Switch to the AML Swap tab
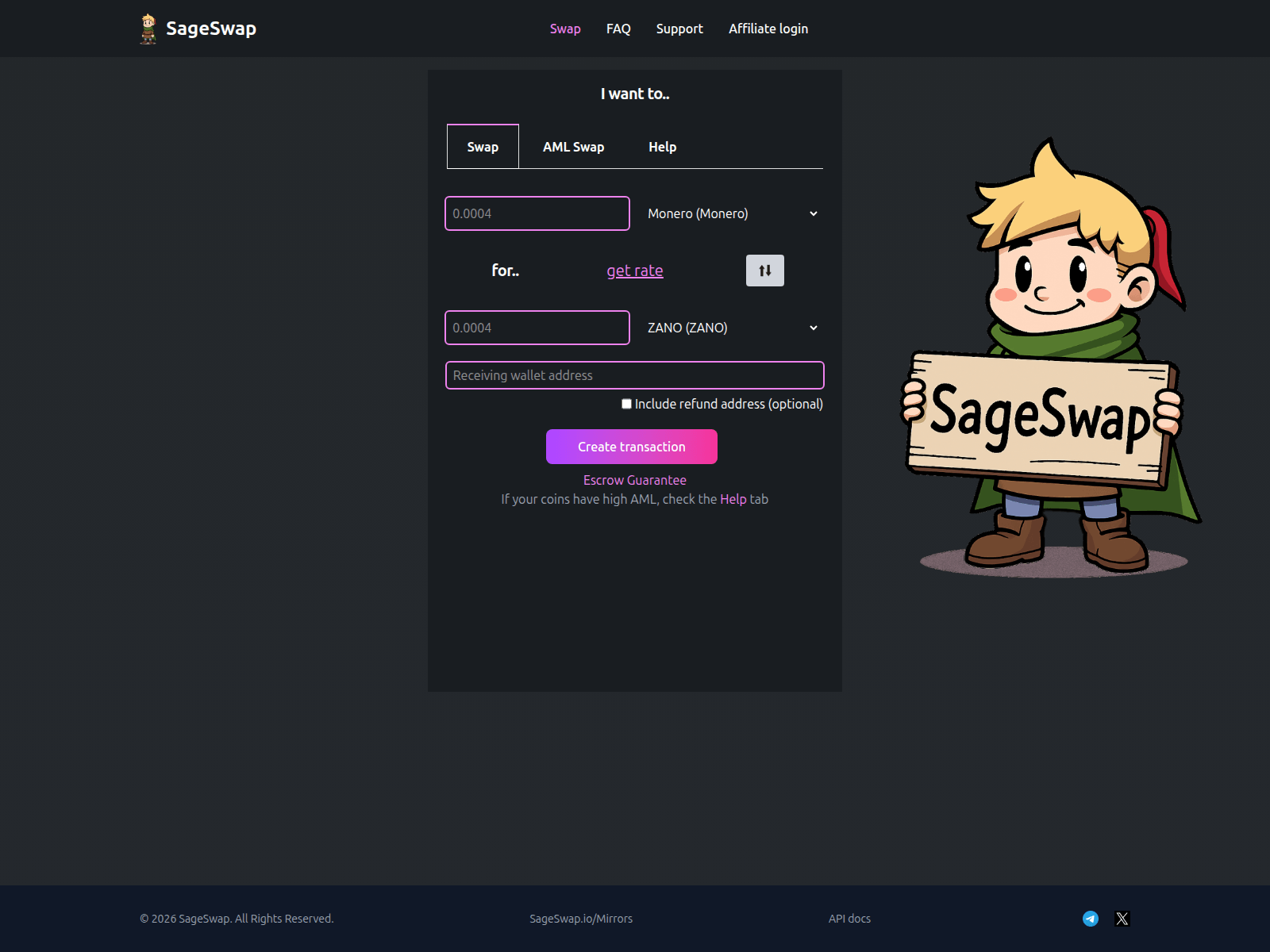The height and width of the screenshot is (952, 1270). click(573, 147)
